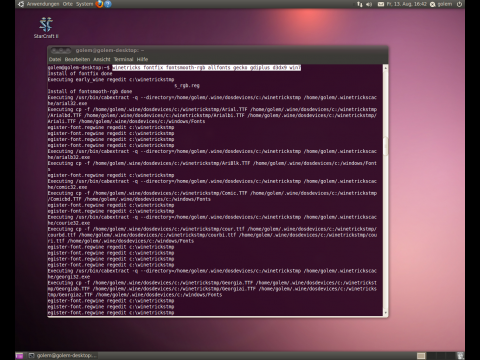Open the StarCraft II desktop shortcut
The width and height of the screenshot is (480, 360).
tap(46, 28)
